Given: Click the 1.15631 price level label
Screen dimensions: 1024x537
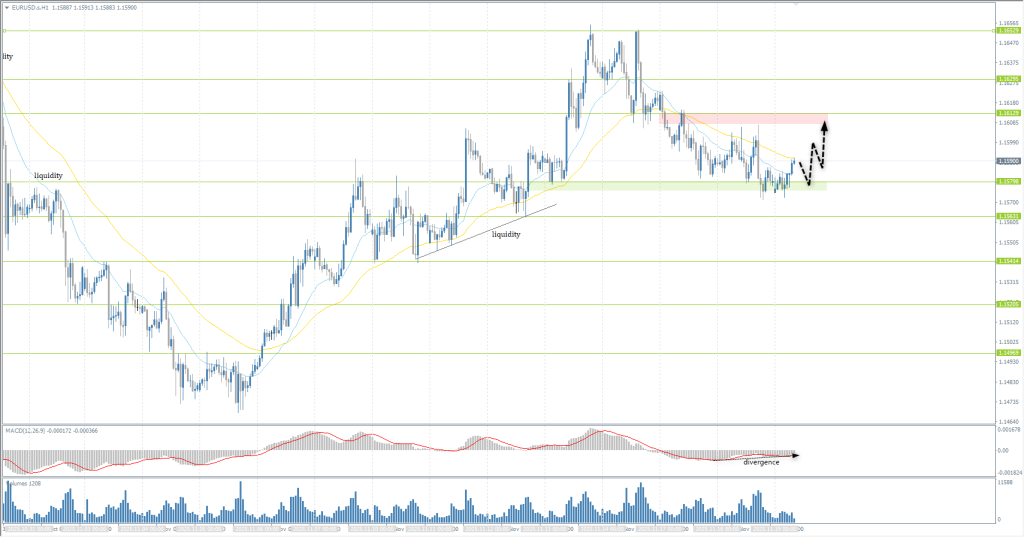Looking at the screenshot, I should [1007, 216].
